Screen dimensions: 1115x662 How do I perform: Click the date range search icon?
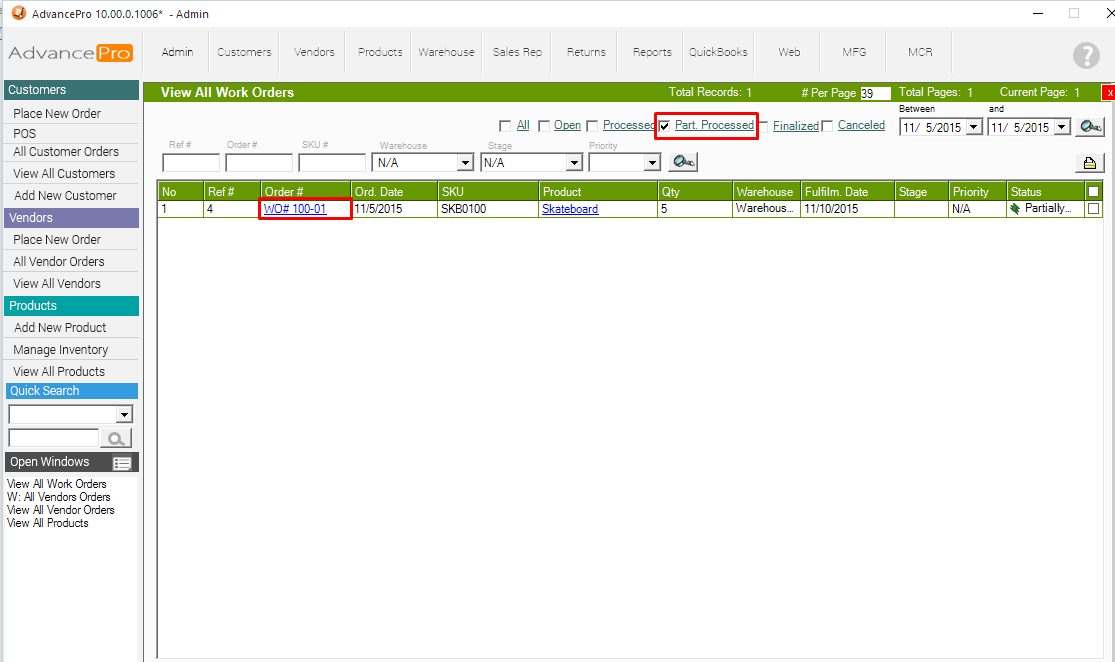tap(1091, 127)
